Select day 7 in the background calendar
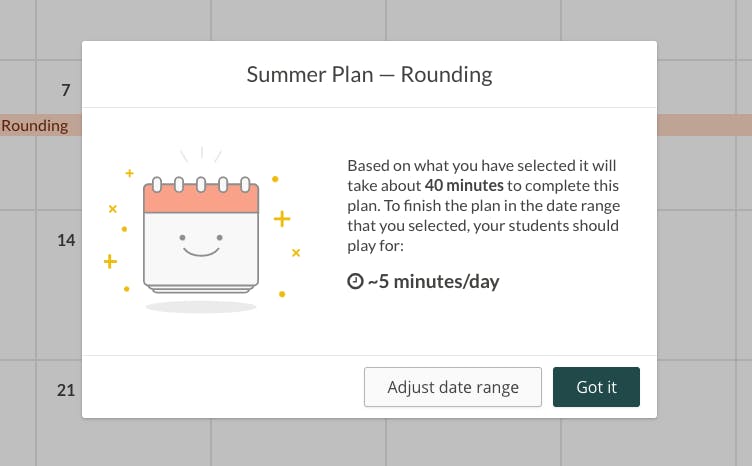 click(66, 91)
